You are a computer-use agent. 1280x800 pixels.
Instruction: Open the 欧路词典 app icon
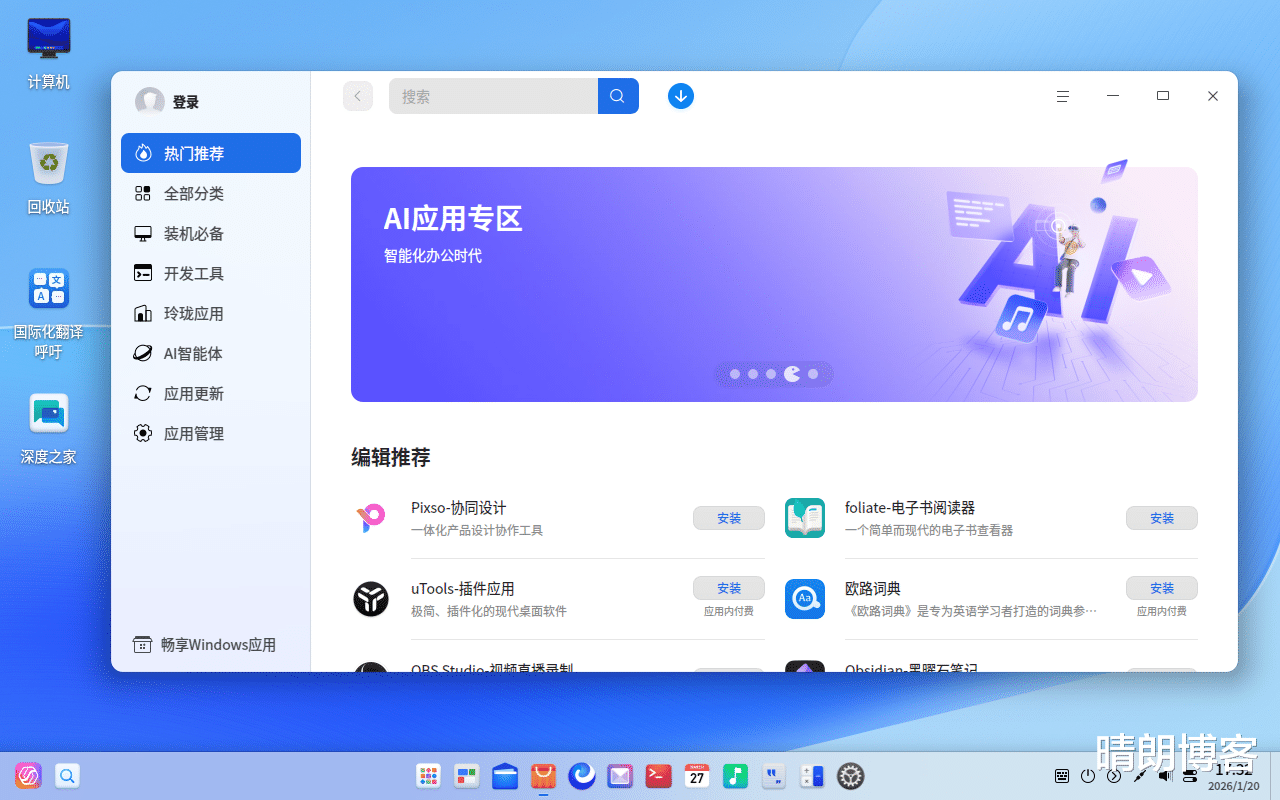tap(805, 599)
